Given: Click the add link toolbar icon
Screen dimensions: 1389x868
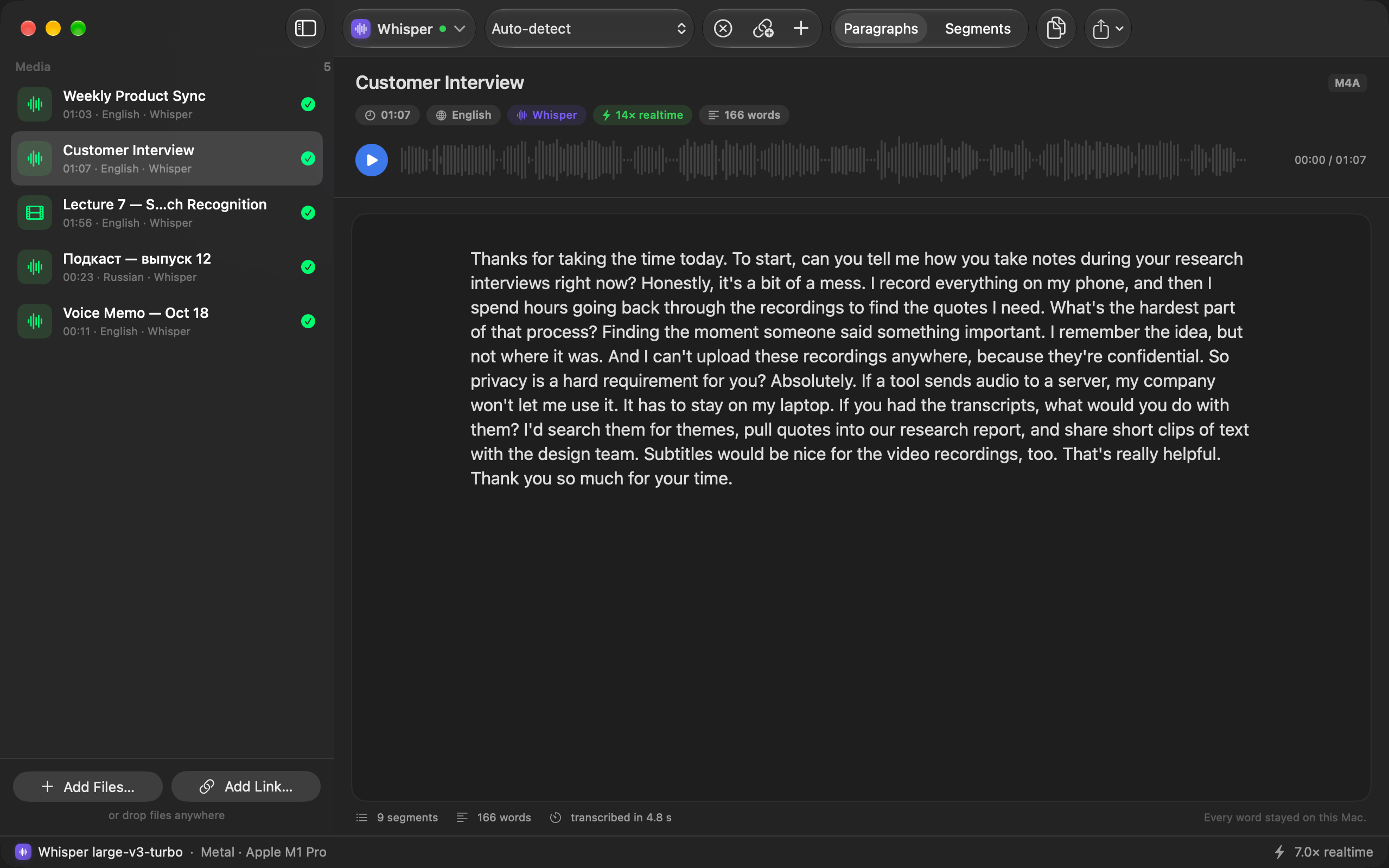Looking at the screenshot, I should tap(763, 28).
